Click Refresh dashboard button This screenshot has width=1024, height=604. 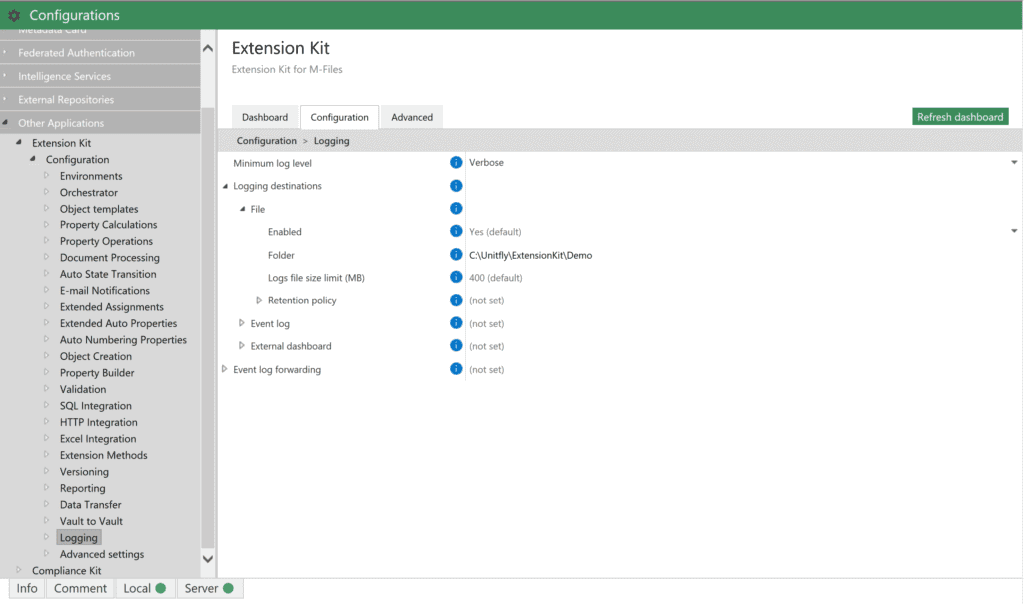pos(960,117)
